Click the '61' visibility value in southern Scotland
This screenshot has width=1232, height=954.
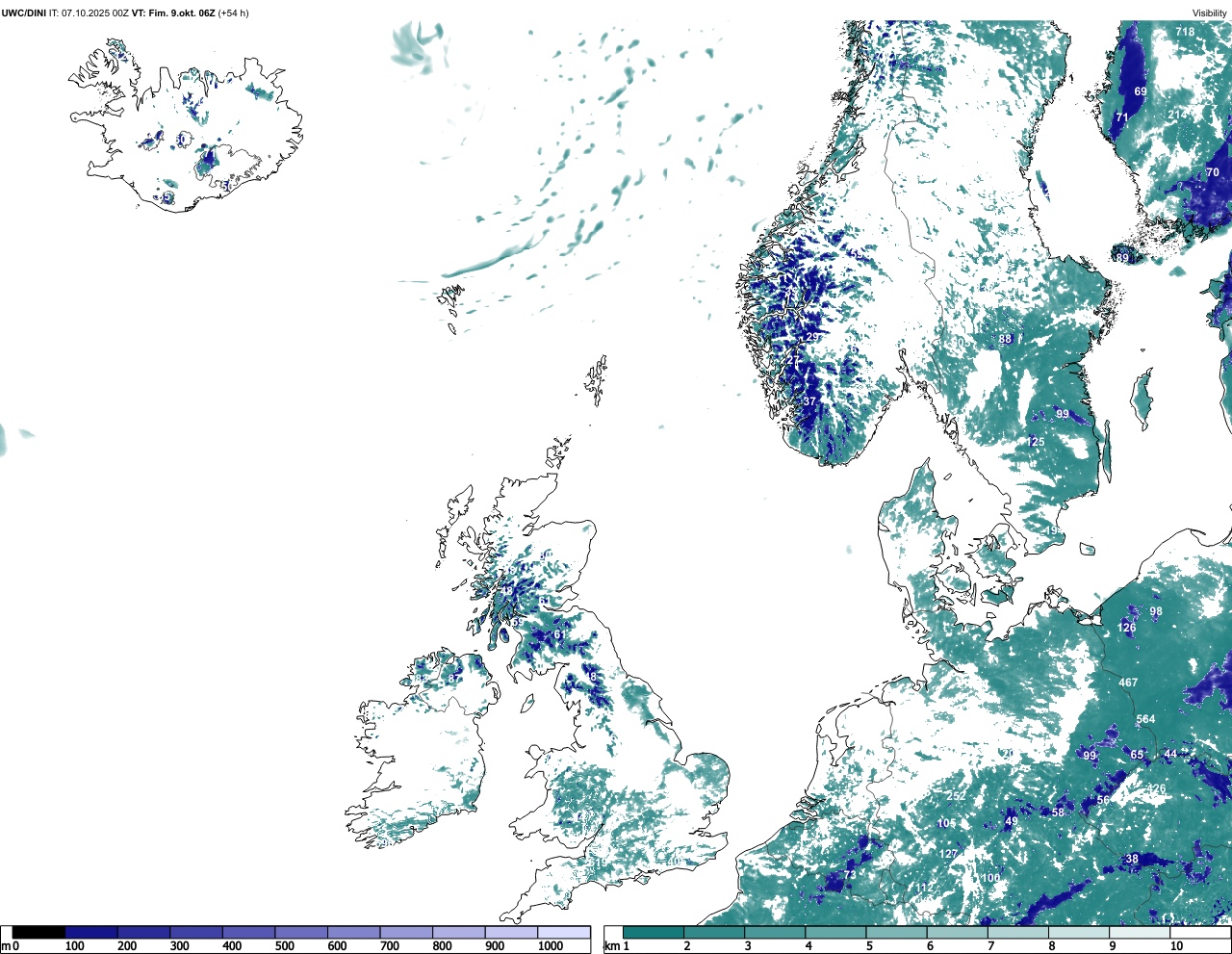pos(560,634)
